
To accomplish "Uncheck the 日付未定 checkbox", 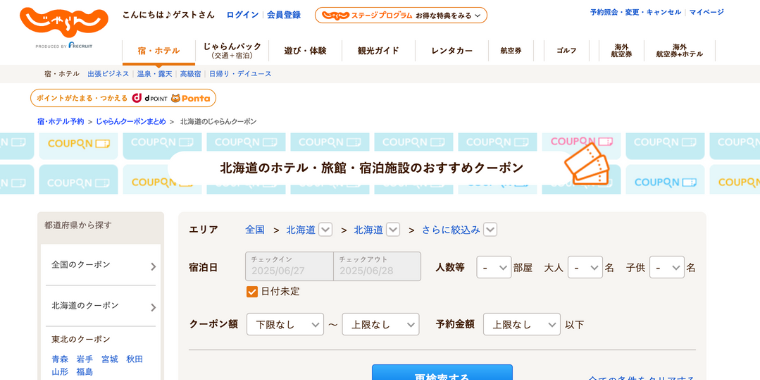I will 252,291.
